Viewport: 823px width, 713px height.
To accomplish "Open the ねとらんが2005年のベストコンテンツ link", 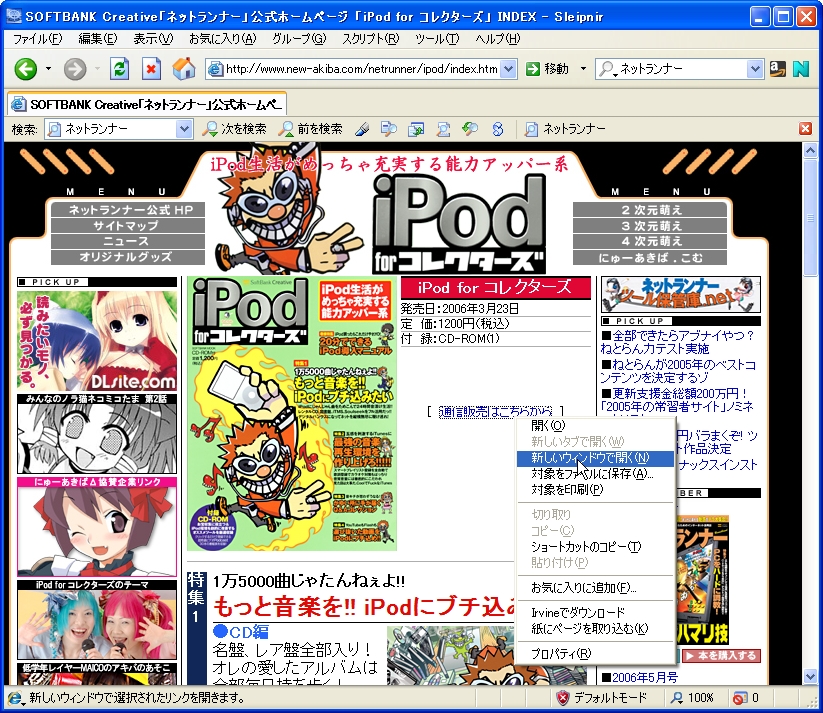I will pos(678,371).
